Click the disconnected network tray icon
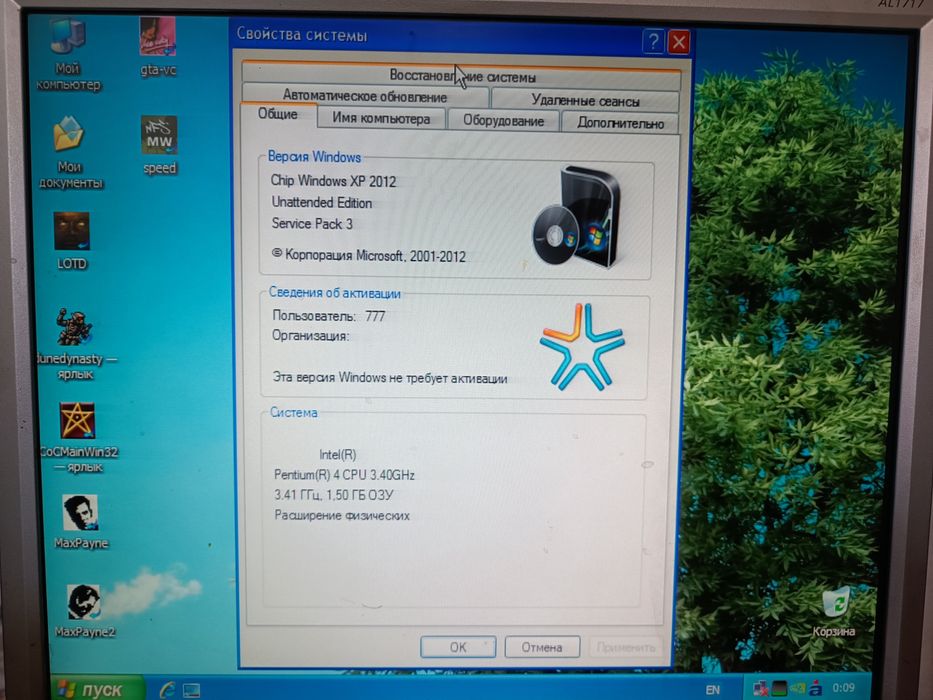 coord(760,689)
